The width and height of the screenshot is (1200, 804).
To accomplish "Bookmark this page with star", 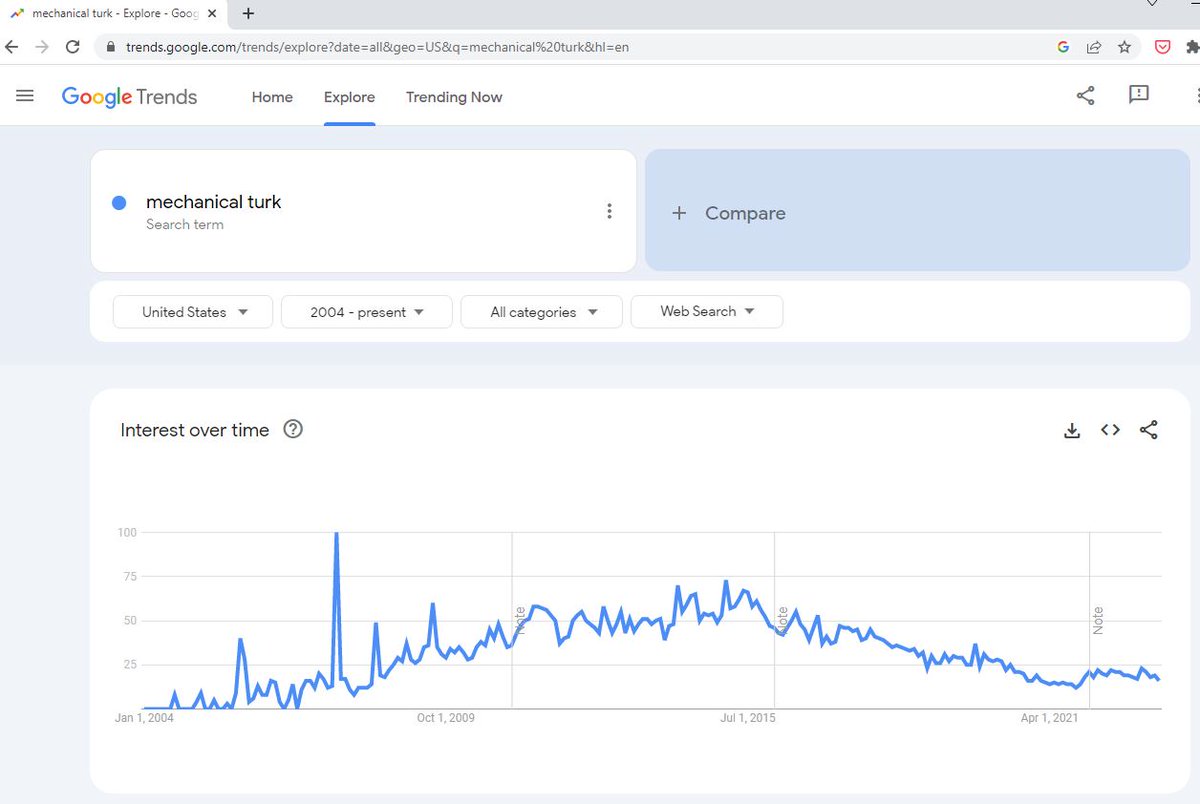I will coord(1125,46).
